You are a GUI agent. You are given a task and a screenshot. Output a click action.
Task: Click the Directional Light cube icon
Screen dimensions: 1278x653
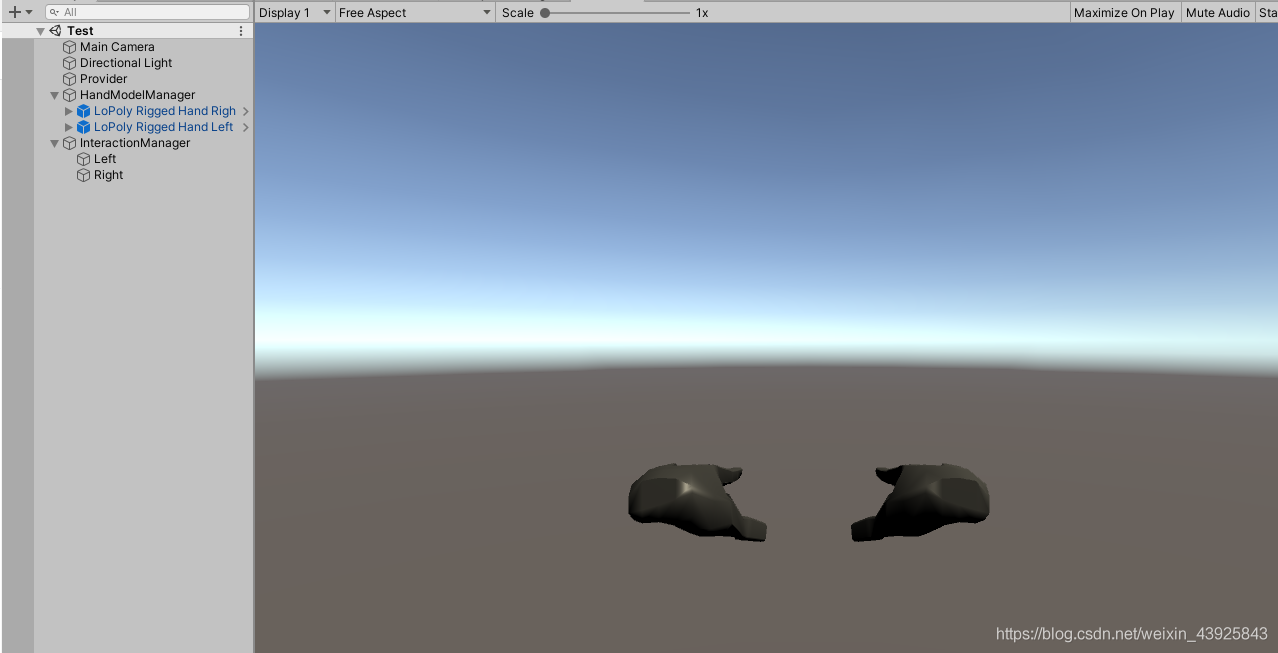click(x=69, y=63)
